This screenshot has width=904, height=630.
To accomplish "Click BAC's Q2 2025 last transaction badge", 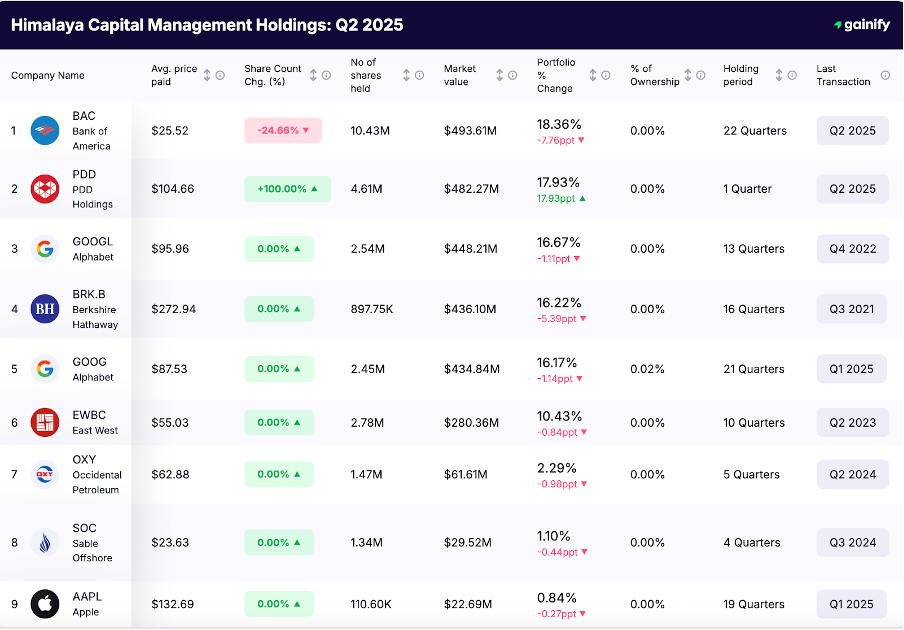I will (x=853, y=131).
